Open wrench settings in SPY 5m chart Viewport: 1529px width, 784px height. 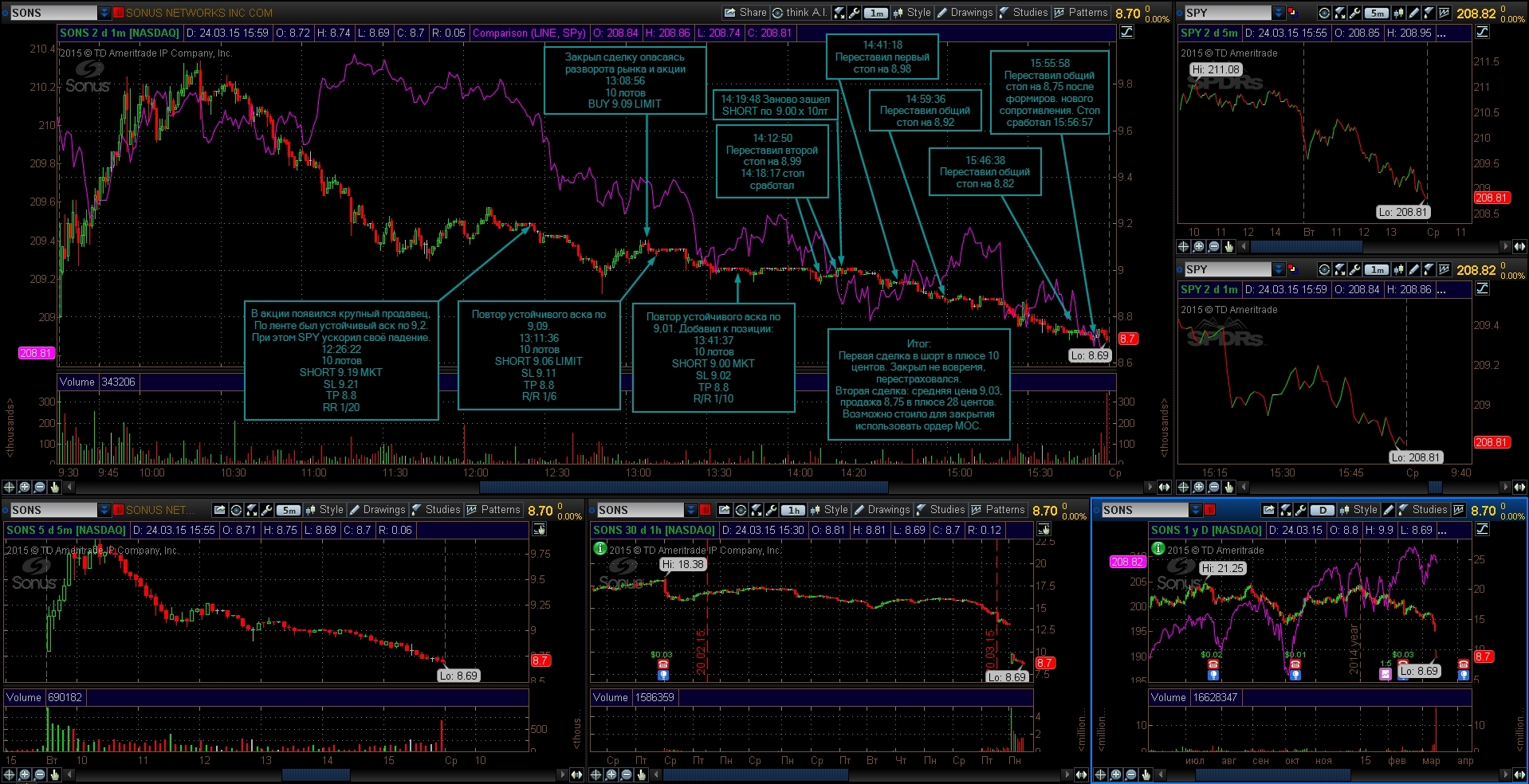pyautogui.click(x=1354, y=13)
